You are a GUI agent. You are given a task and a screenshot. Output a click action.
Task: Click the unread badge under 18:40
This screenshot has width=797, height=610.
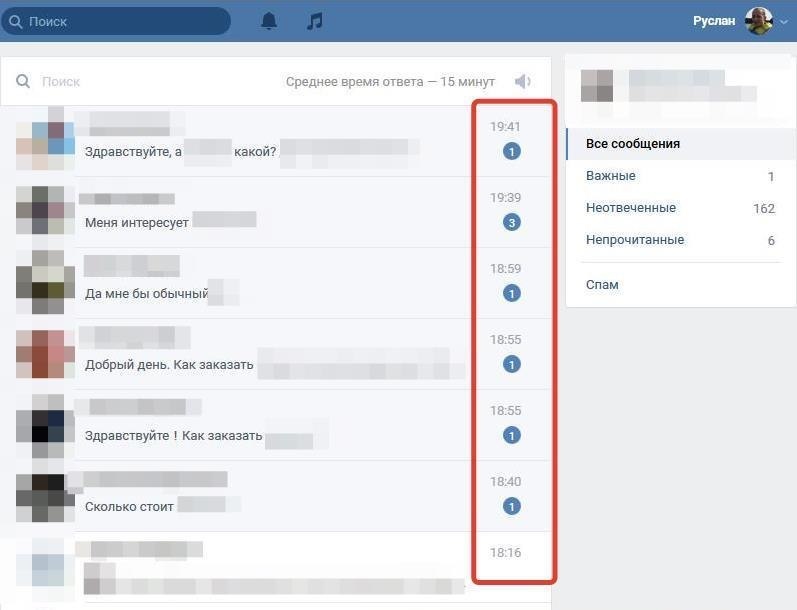511,506
